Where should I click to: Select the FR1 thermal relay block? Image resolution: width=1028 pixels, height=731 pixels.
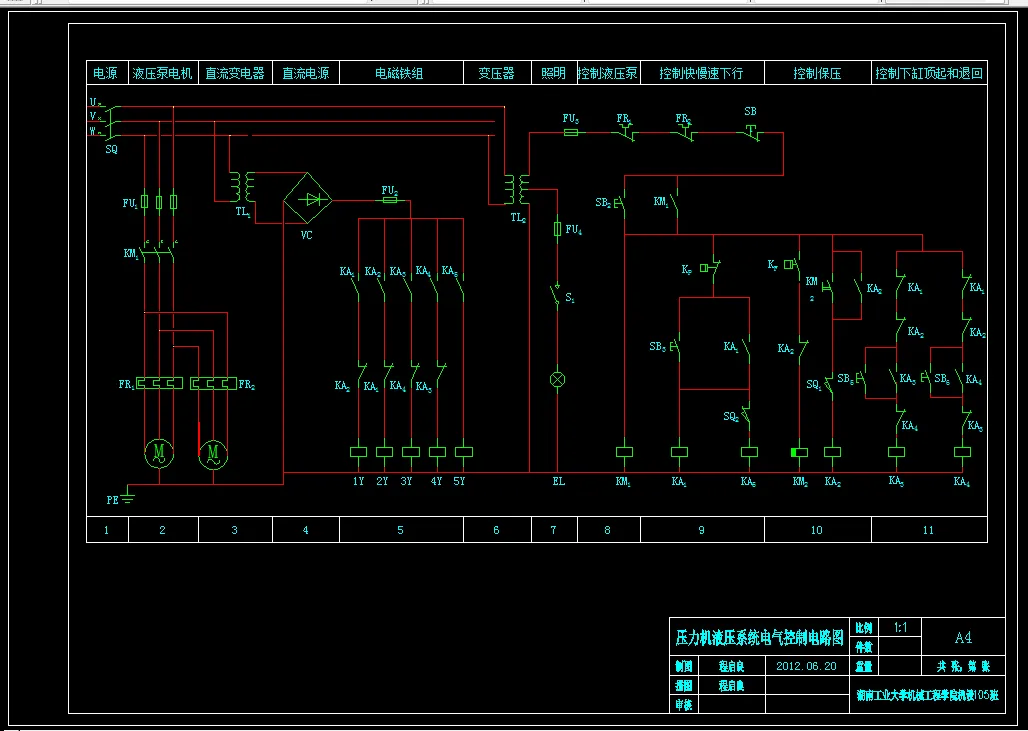(x=159, y=384)
